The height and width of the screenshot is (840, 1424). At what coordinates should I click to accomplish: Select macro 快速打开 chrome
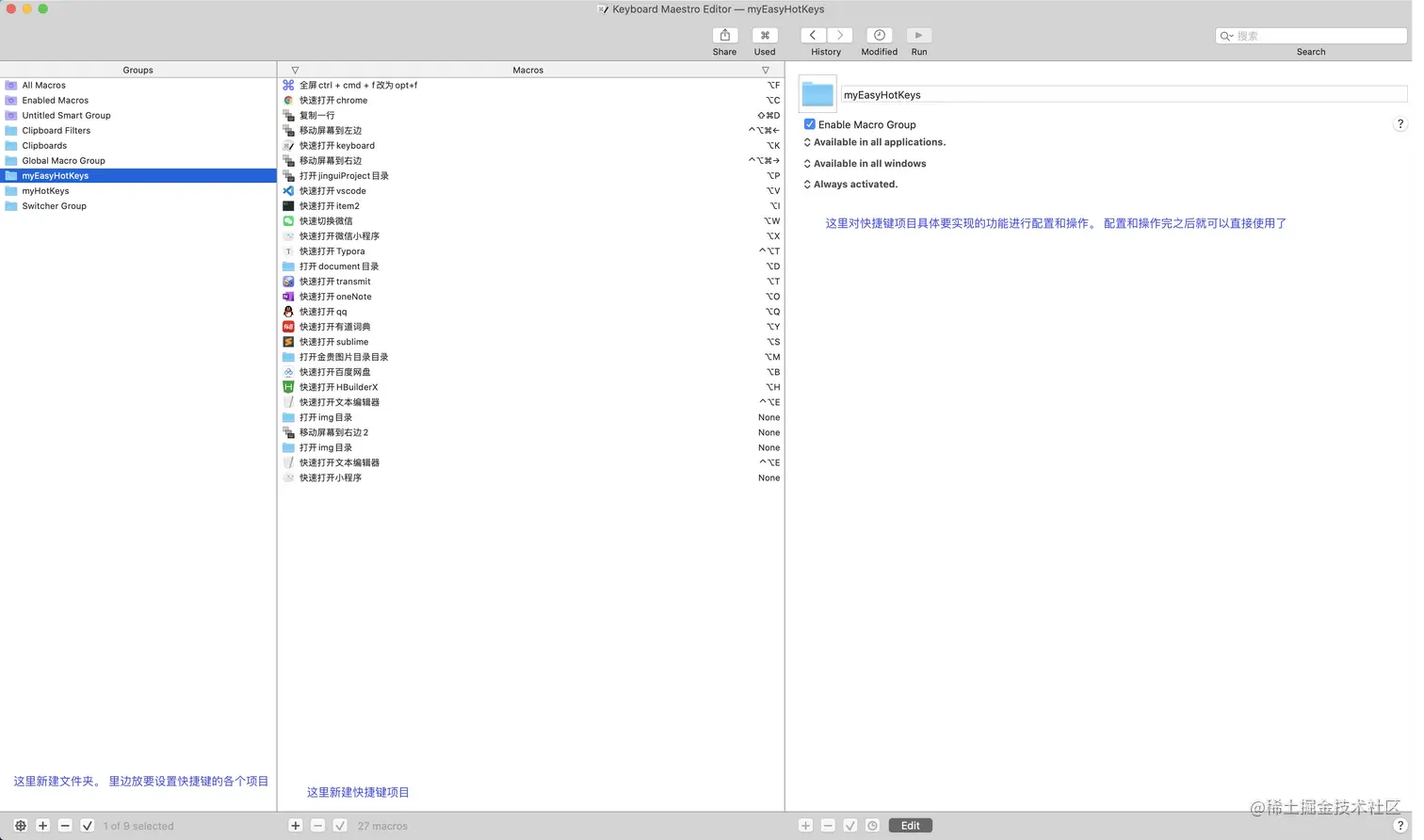click(x=531, y=100)
